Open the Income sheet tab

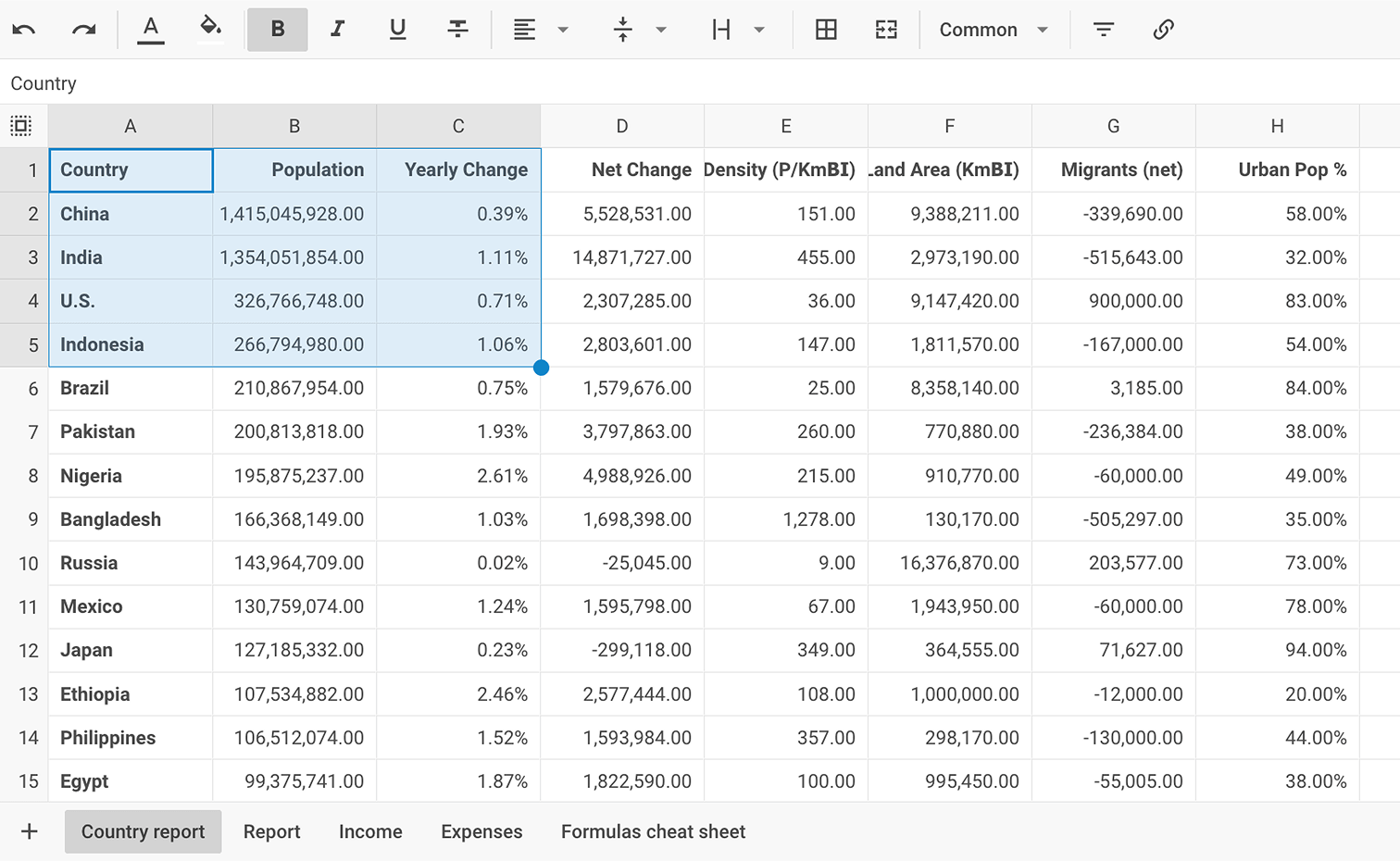370,831
